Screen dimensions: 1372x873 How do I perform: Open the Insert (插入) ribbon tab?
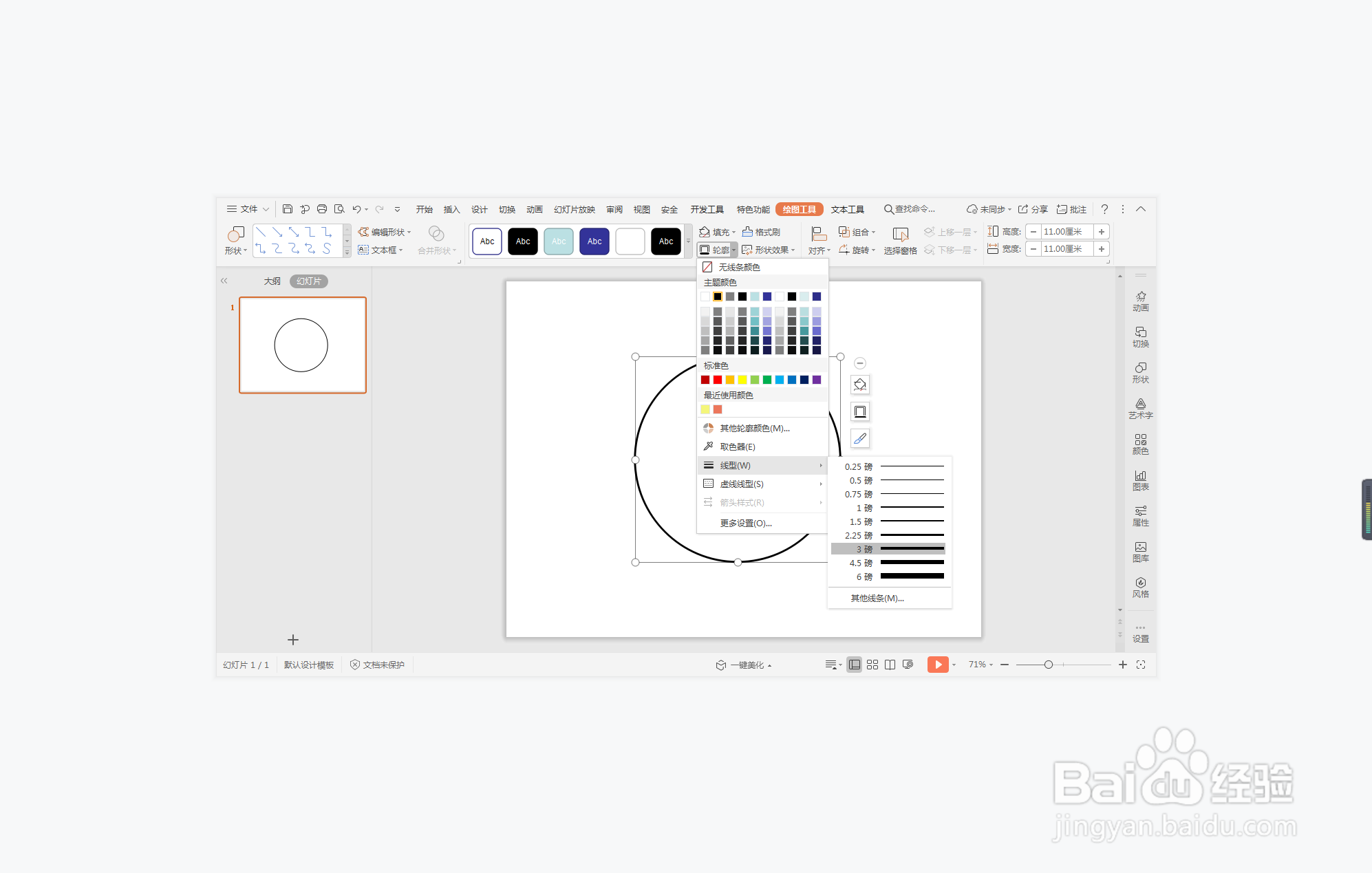click(451, 209)
